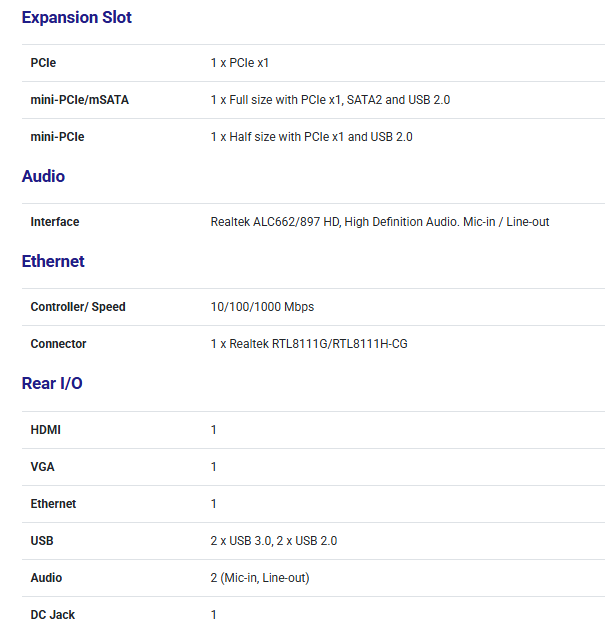
Task: Click the PCIe row label
Action: [43, 63]
